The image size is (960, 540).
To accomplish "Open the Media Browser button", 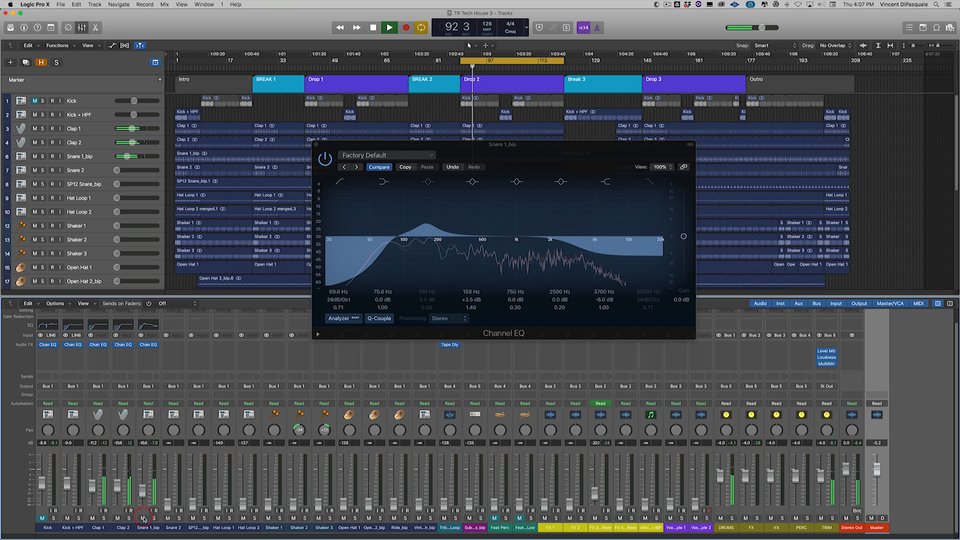I will (x=950, y=28).
